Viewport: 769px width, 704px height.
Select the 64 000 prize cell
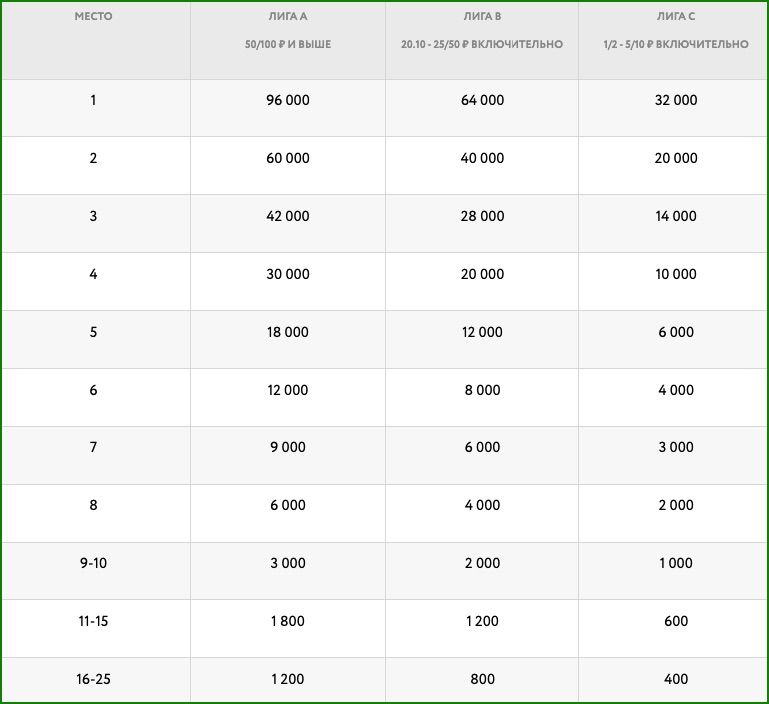(482, 100)
